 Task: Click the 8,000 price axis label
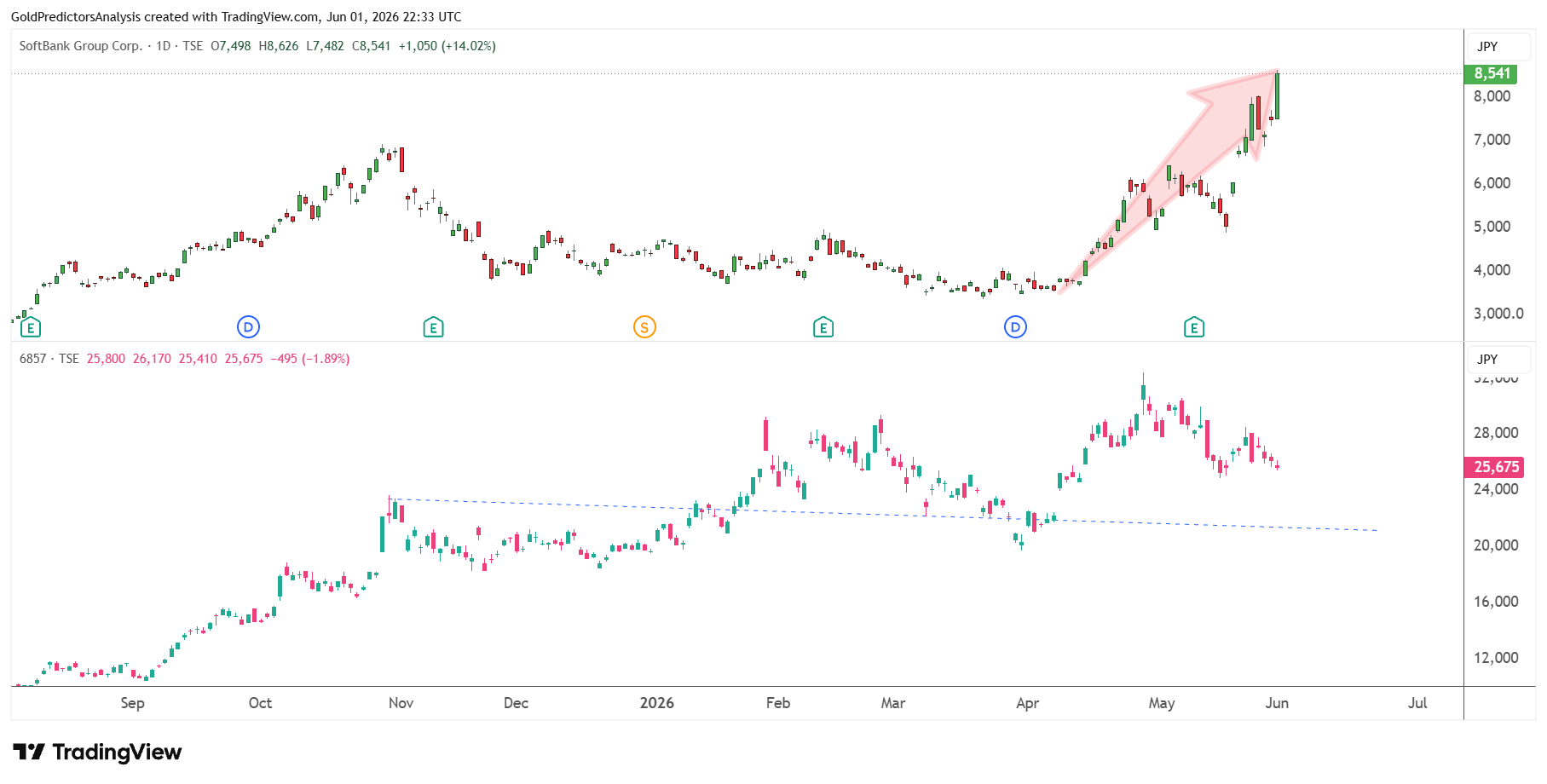[x=1492, y=96]
